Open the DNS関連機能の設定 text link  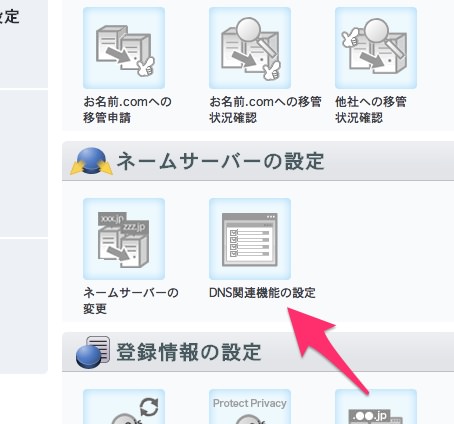click(x=262, y=293)
